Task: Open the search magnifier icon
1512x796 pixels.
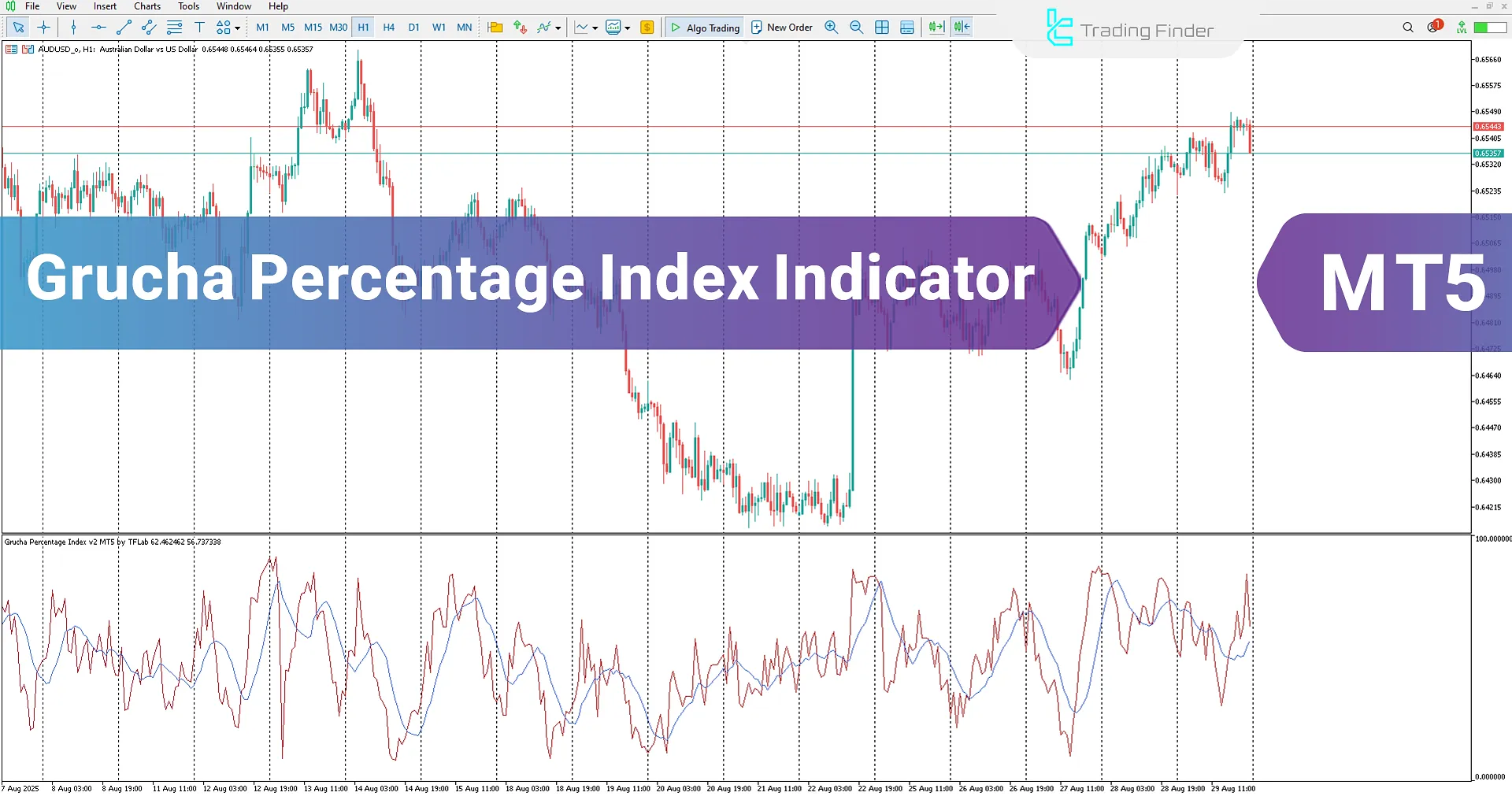Action: click(1408, 28)
